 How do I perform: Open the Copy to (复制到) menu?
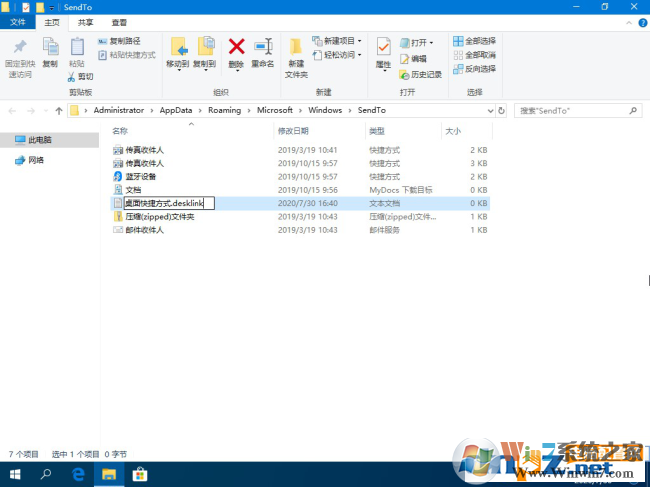205,54
